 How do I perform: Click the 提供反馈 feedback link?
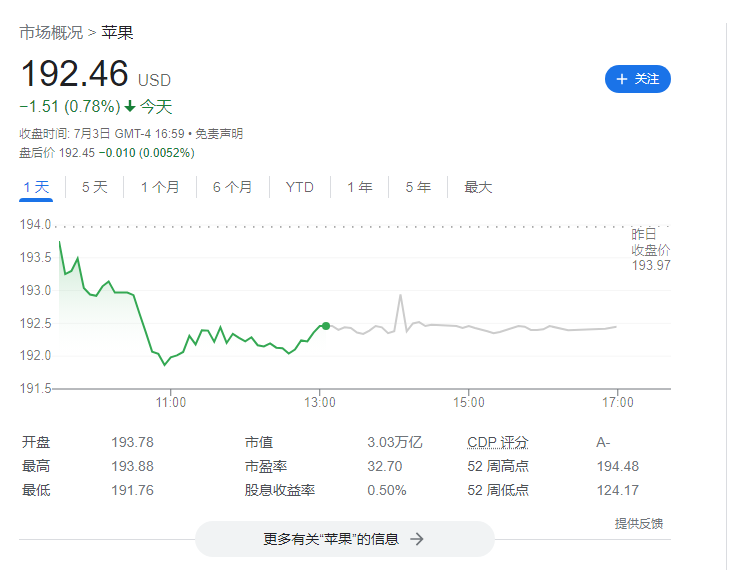pos(638,523)
